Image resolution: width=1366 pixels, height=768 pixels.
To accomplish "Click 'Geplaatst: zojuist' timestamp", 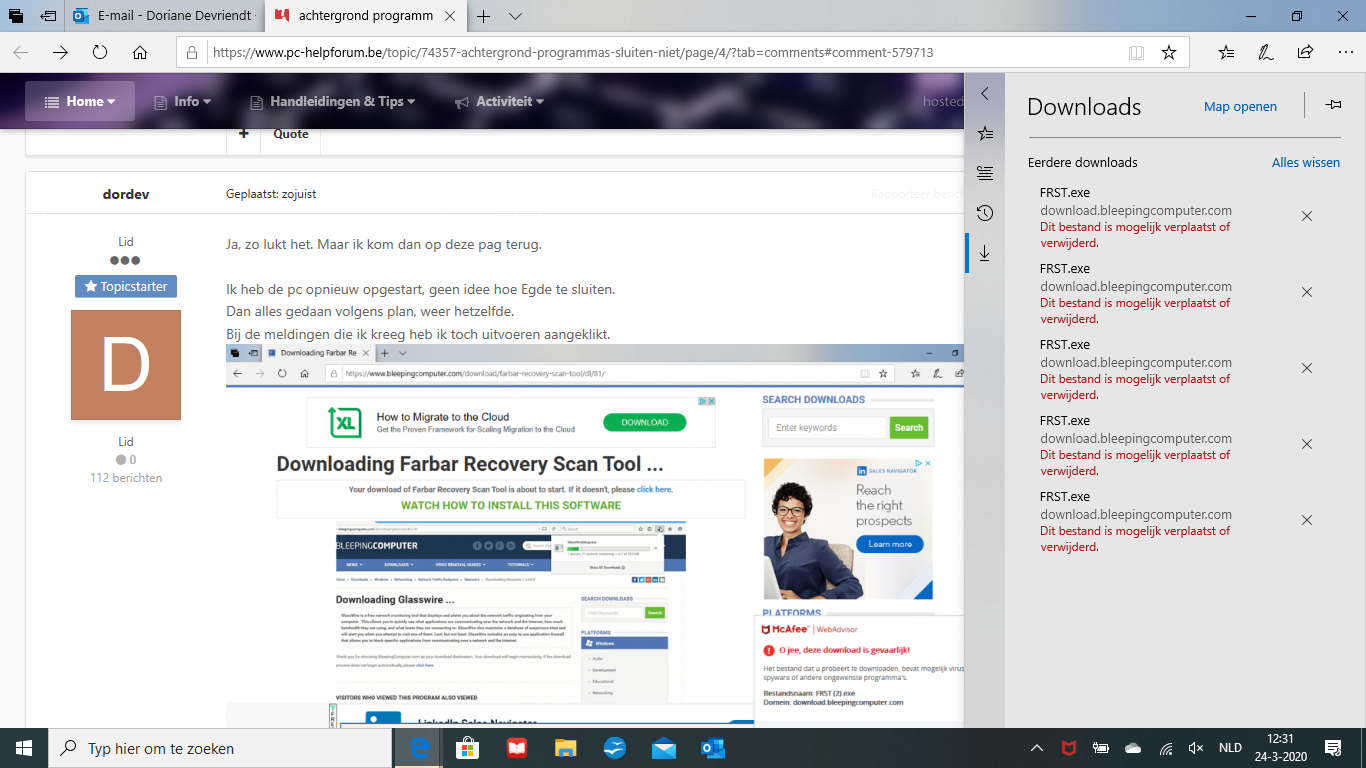I will [271, 194].
